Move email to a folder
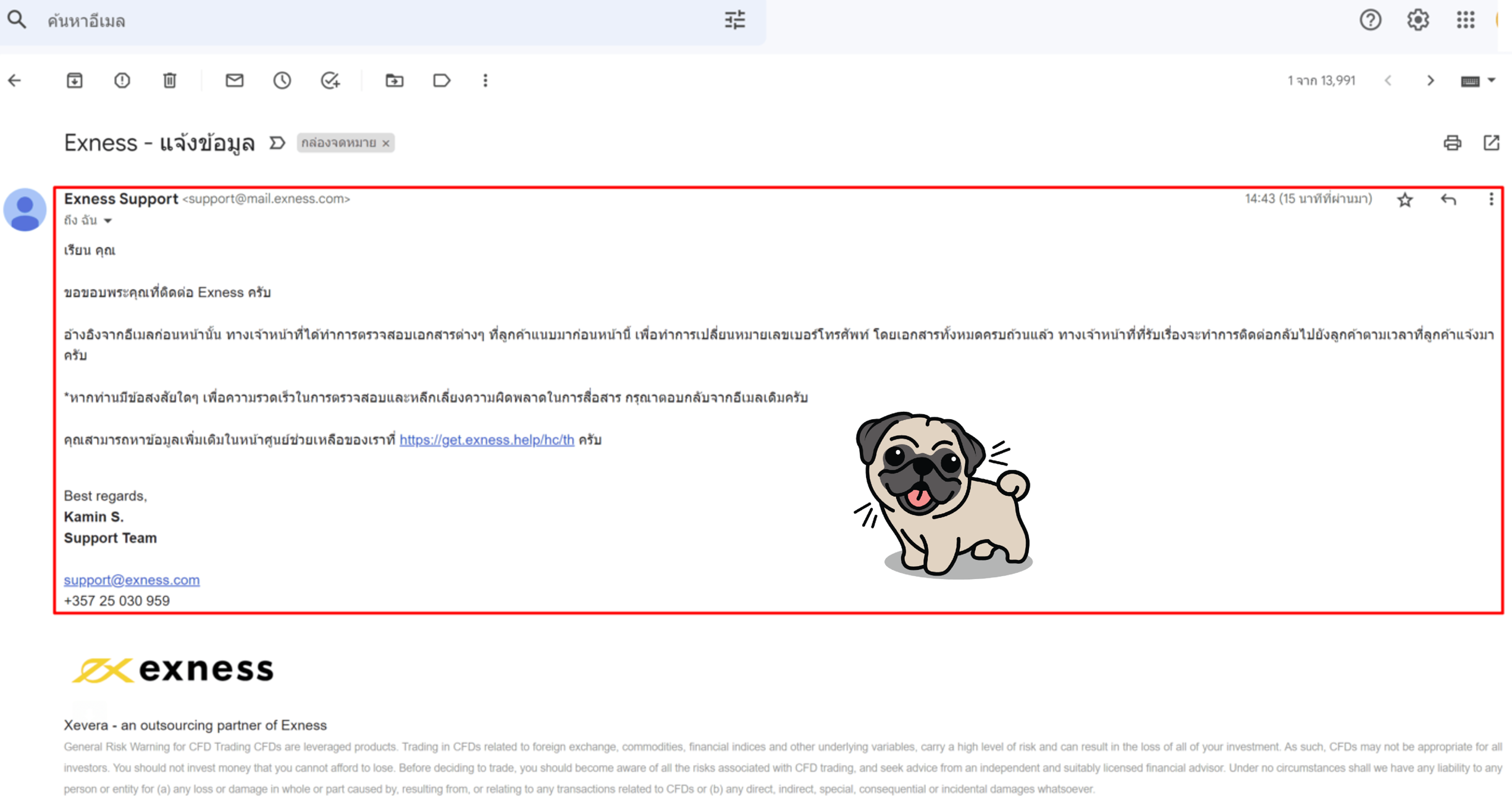 394,80
